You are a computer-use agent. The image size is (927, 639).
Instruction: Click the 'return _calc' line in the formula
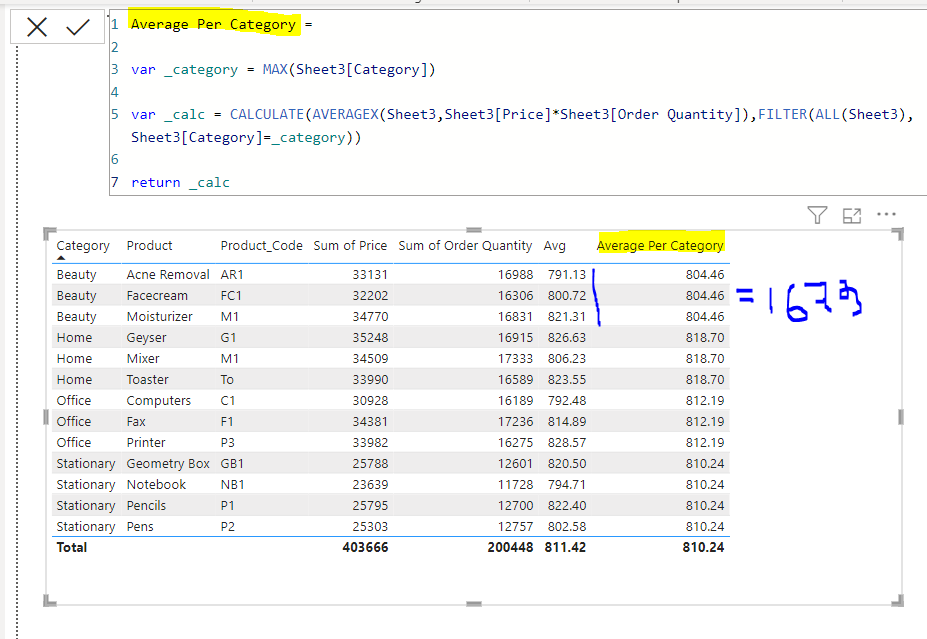180,183
